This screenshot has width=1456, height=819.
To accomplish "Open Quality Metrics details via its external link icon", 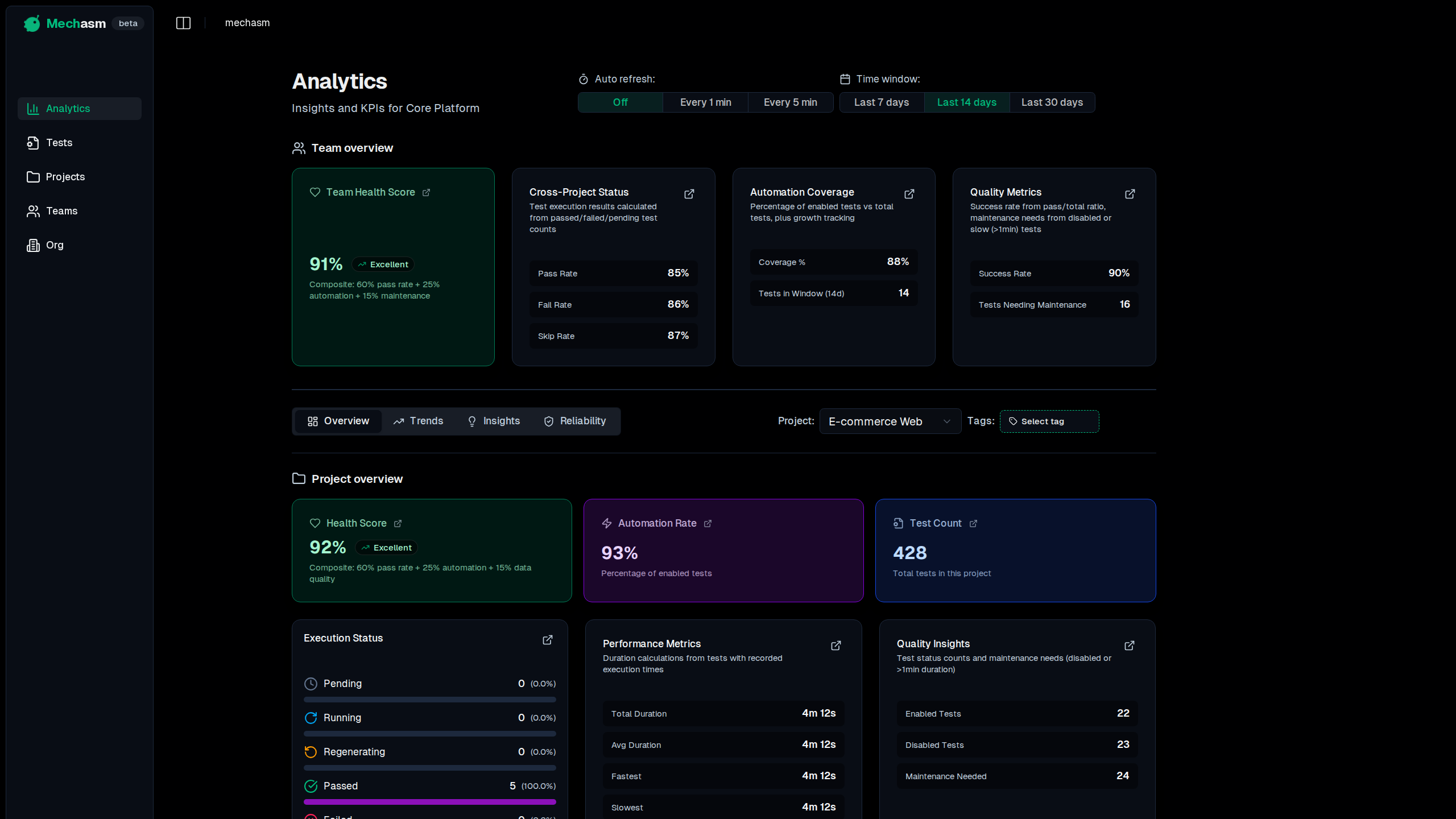I will (1130, 194).
